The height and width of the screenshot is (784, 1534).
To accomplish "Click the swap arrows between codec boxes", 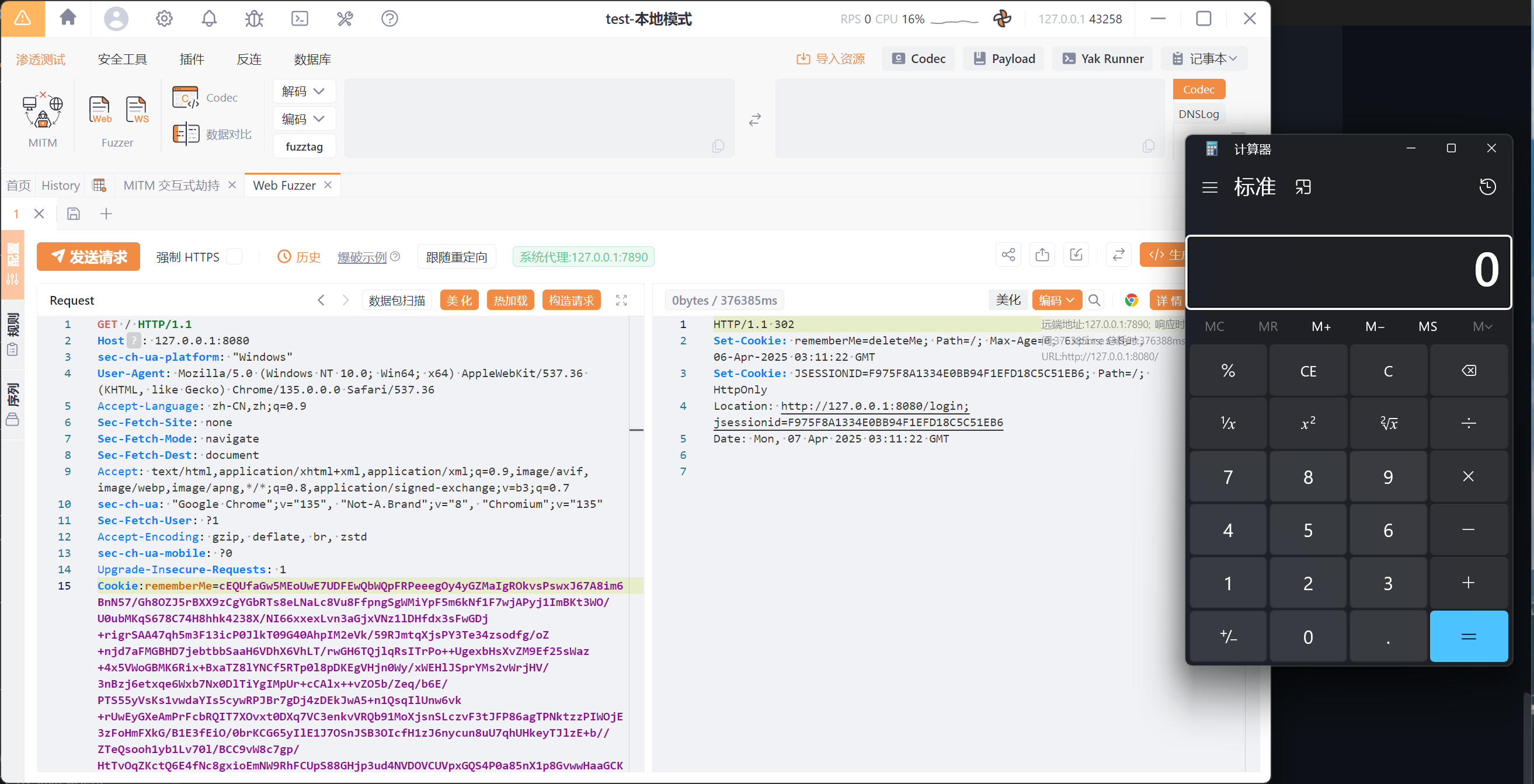I will click(754, 120).
